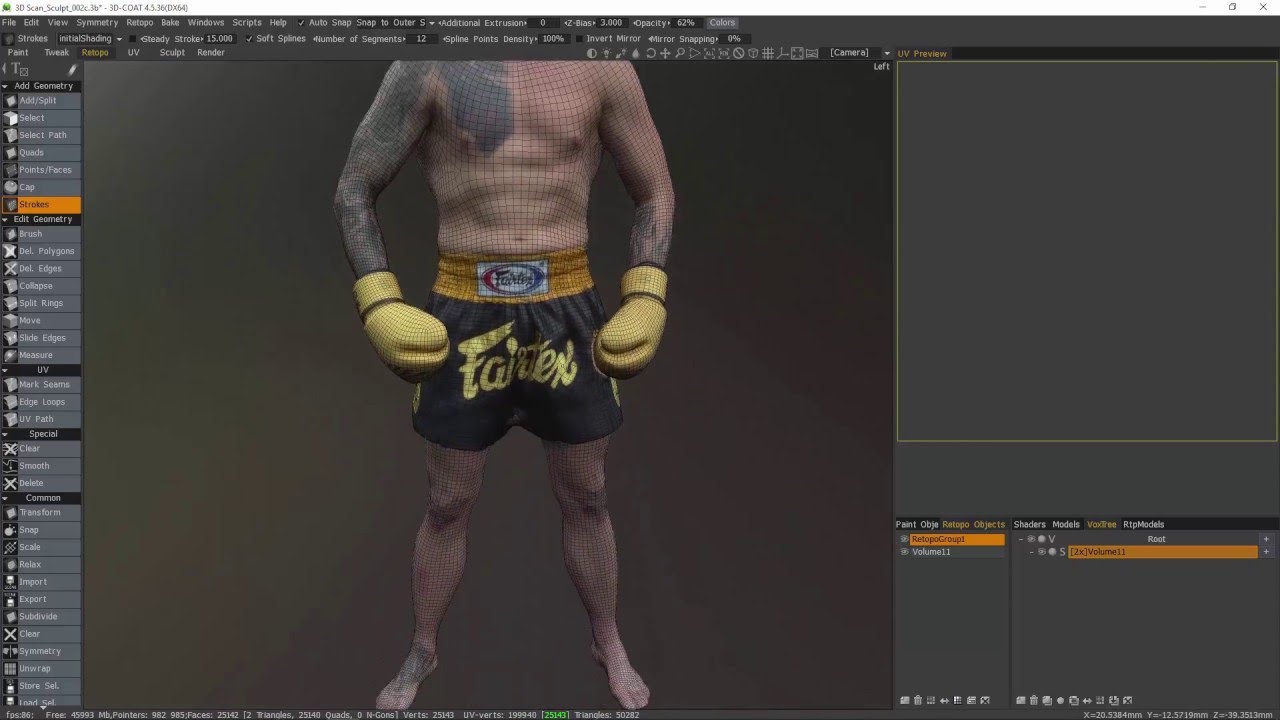Select Del. Edges tool
The height and width of the screenshot is (720, 1280).
(x=41, y=268)
